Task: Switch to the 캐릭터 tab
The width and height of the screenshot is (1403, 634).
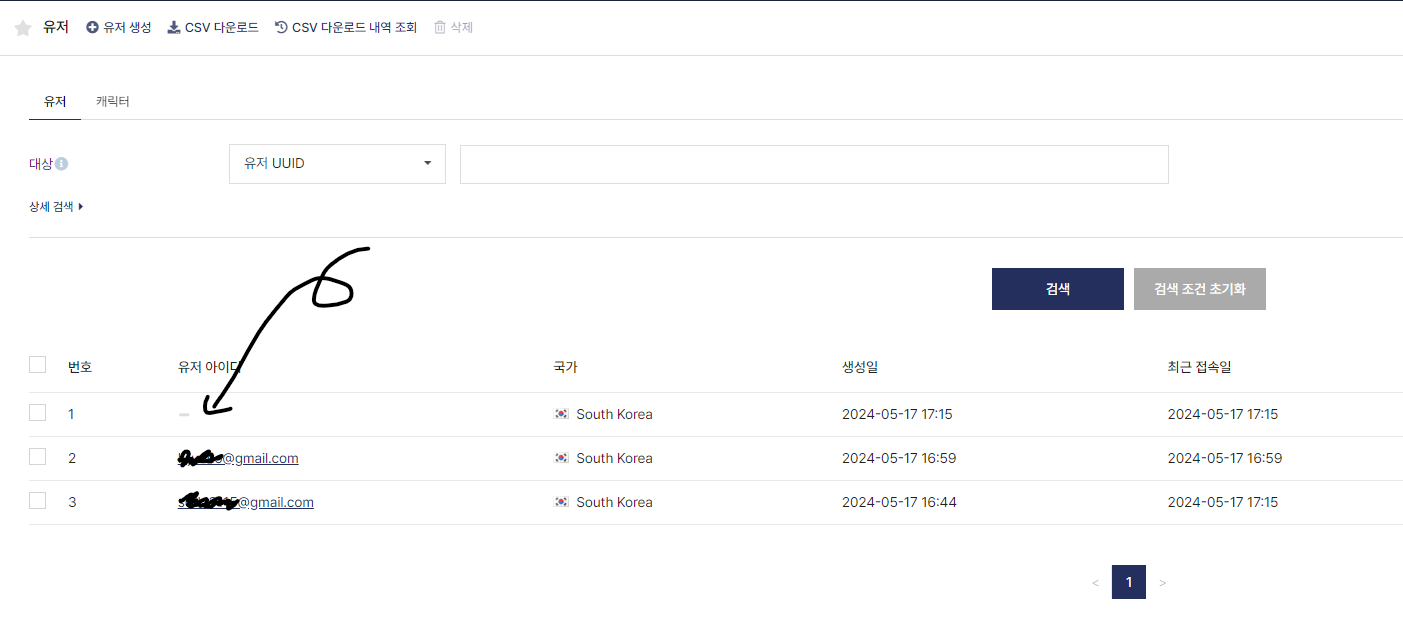Action: 113,102
